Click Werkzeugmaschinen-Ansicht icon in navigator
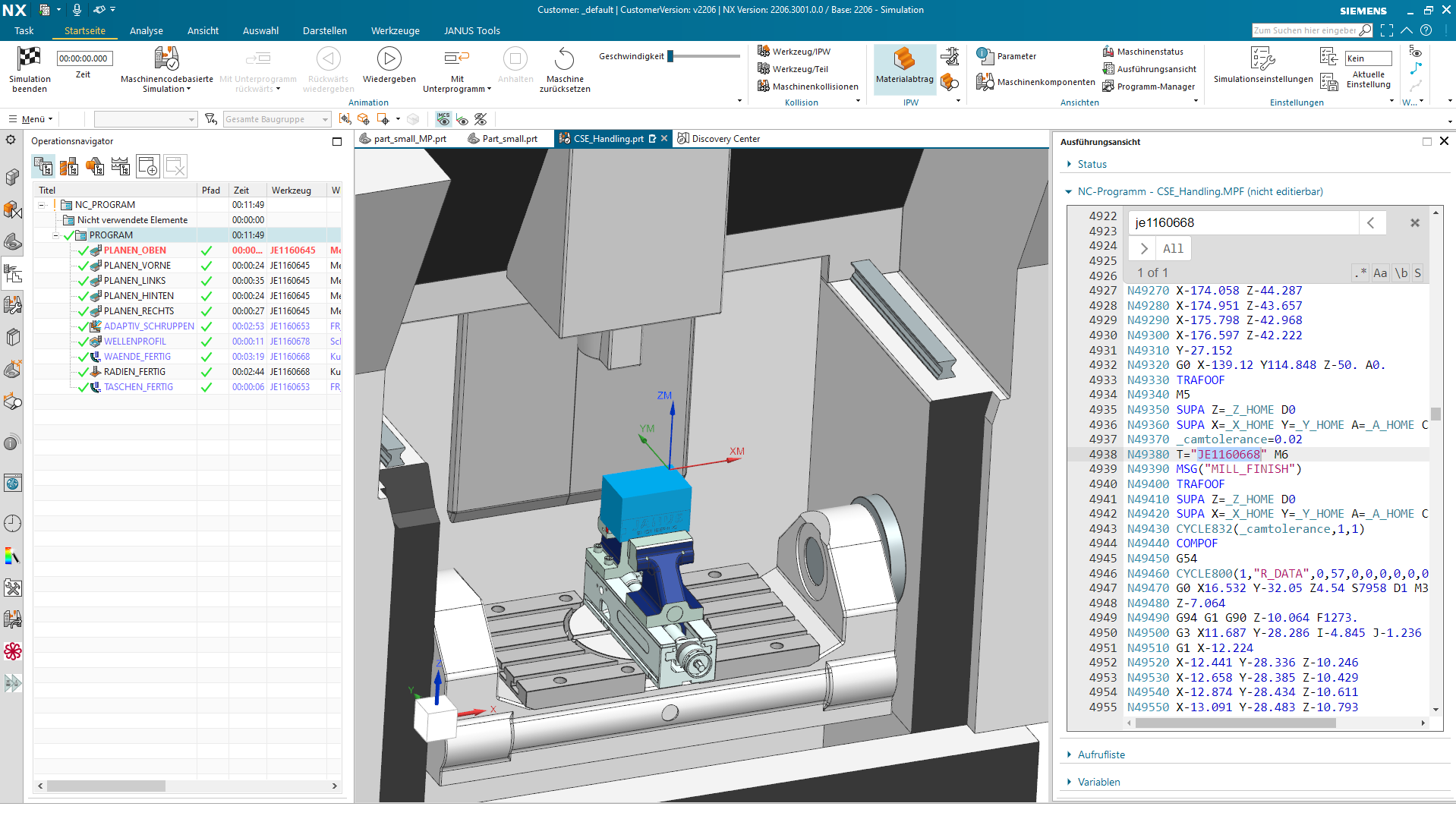Image resolution: width=1456 pixels, height=819 pixels. (69, 166)
